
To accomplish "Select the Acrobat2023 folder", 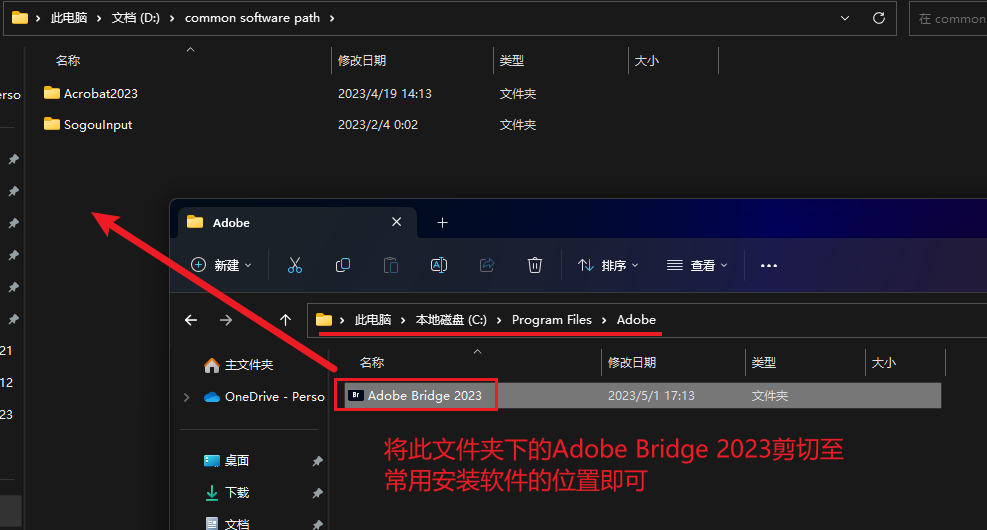I will tap(91, 93).
